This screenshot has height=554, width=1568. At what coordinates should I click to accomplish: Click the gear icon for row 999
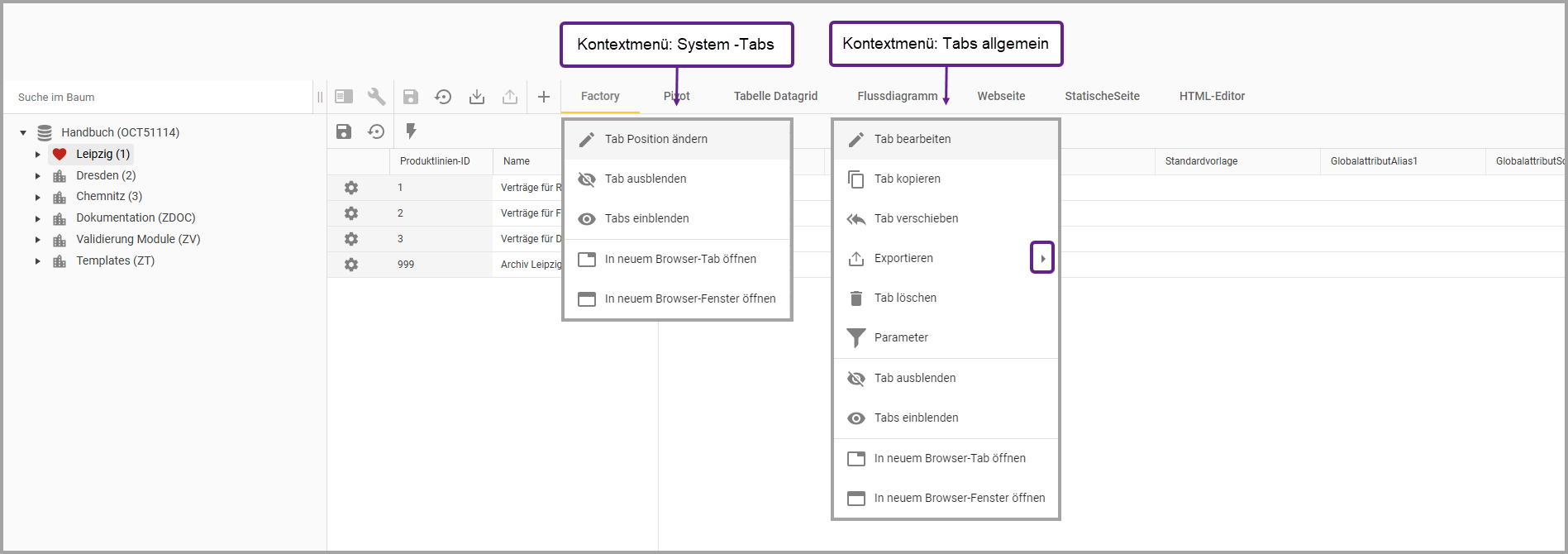point(351,265)
